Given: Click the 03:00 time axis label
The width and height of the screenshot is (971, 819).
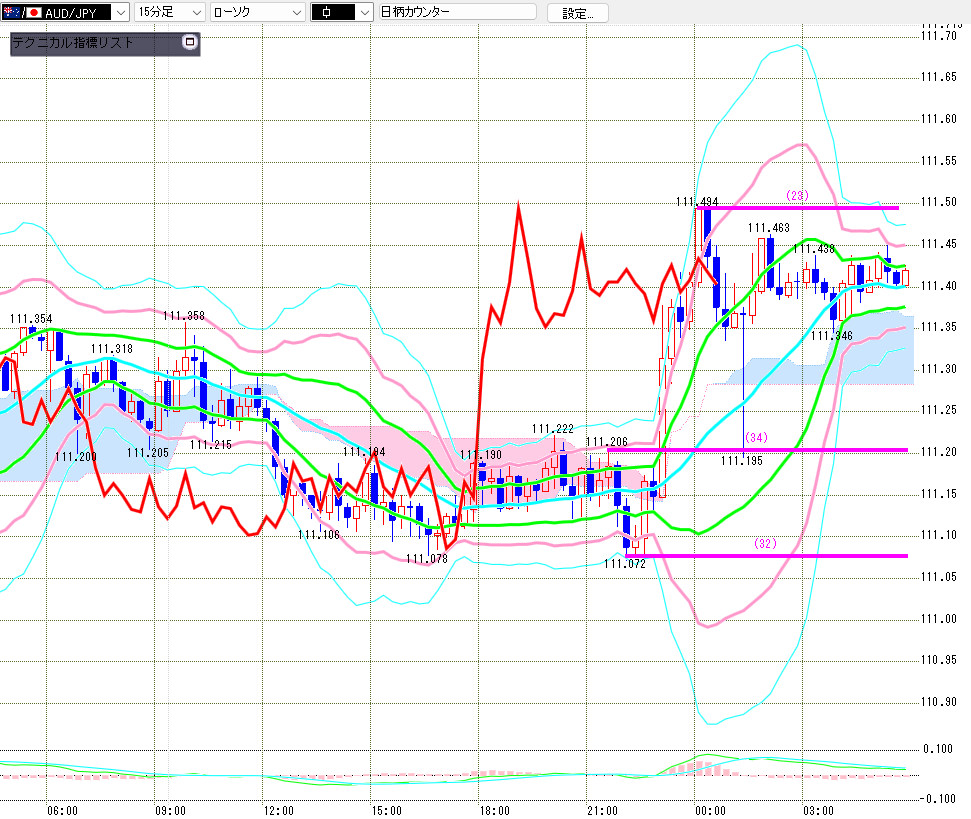Looking at the screenshot, I should point(819,810).
